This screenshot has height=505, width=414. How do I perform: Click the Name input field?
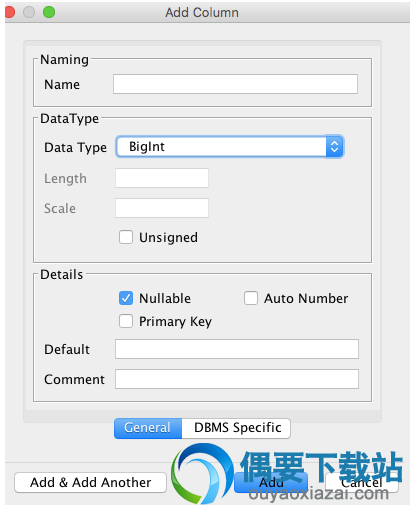tap(235, 84)
